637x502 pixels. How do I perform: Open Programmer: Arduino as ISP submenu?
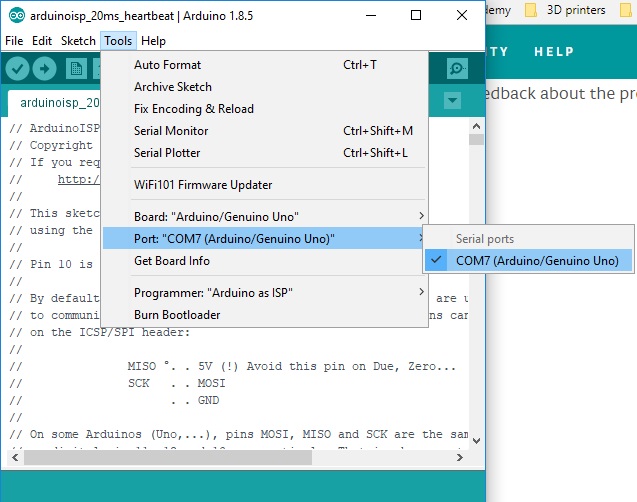click(264, 292)
